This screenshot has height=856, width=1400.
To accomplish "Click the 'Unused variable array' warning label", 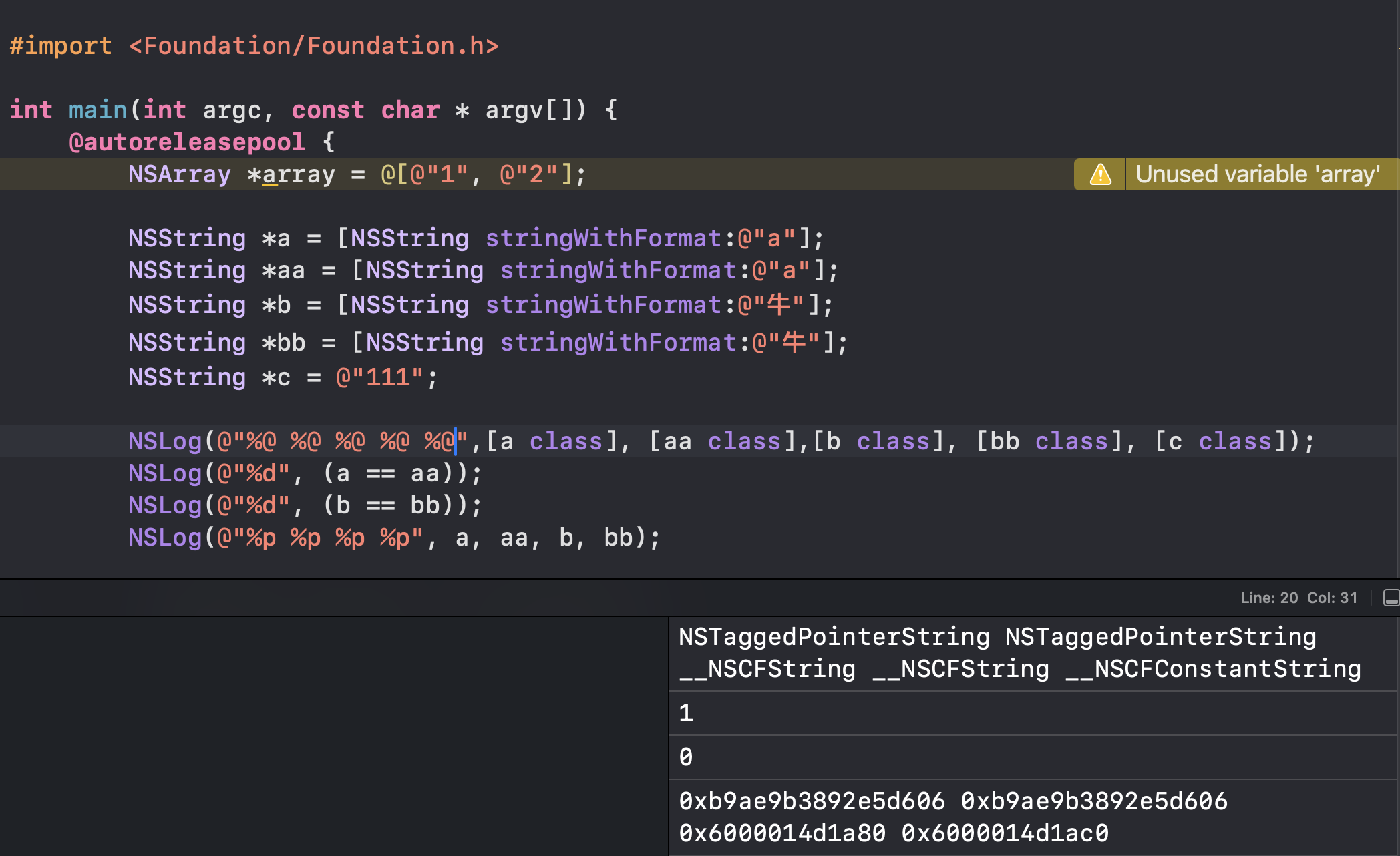I will (1258, 175).
